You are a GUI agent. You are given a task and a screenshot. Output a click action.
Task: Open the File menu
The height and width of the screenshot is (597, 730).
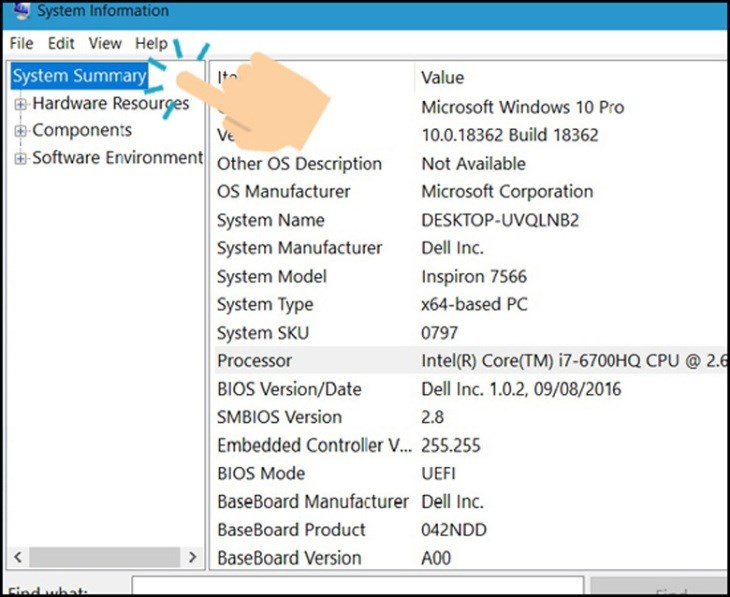(x=21, y=43)
